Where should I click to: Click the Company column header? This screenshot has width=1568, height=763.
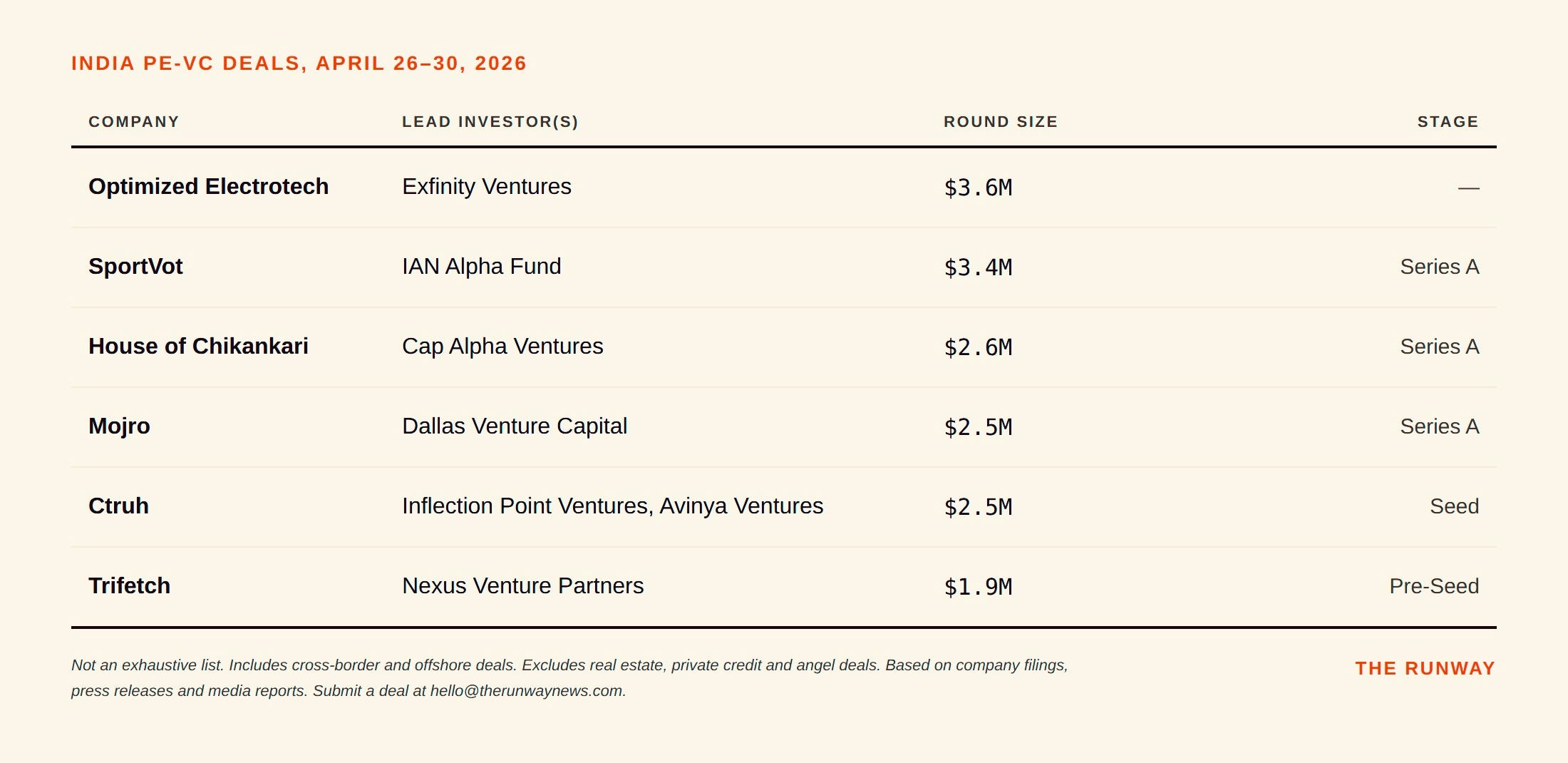click(134, 122)
